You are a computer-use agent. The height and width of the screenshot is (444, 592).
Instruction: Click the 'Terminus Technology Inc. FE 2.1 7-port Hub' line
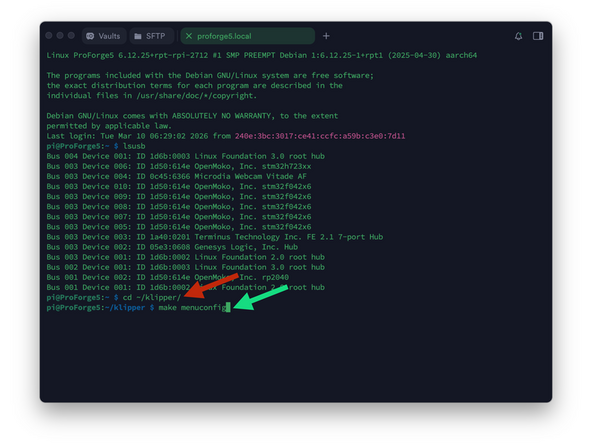click(x=215, y=237)
